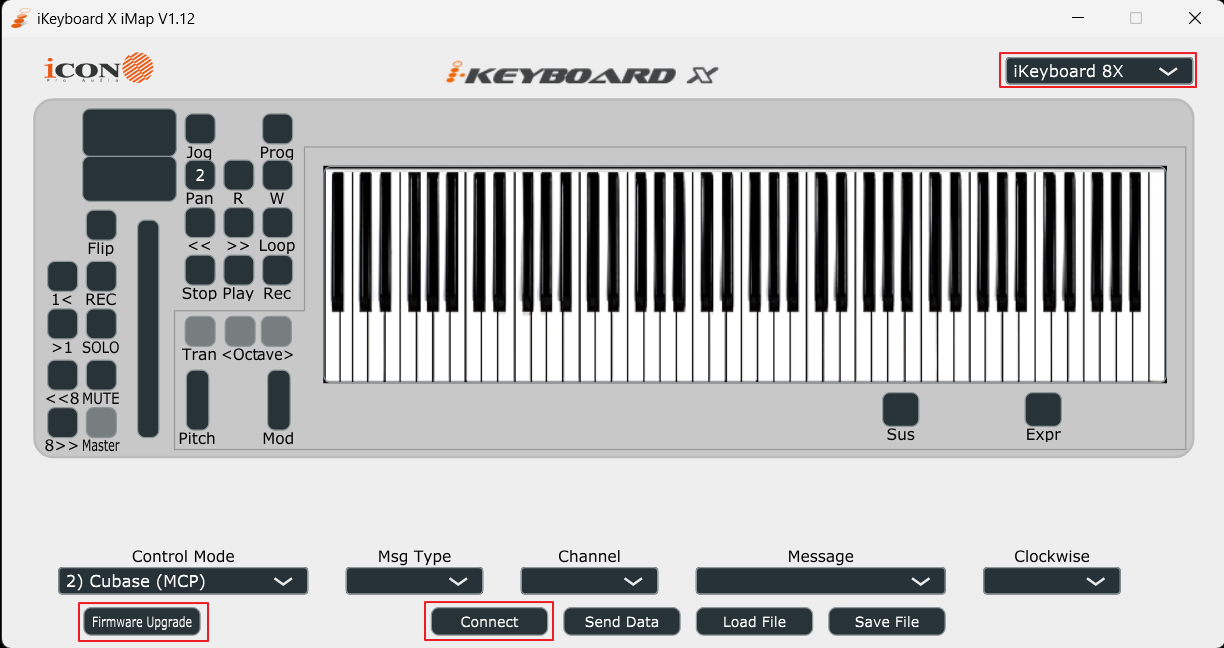Click the >1 track button
This screenshot has width=1224, height=648.
point(62,324)
